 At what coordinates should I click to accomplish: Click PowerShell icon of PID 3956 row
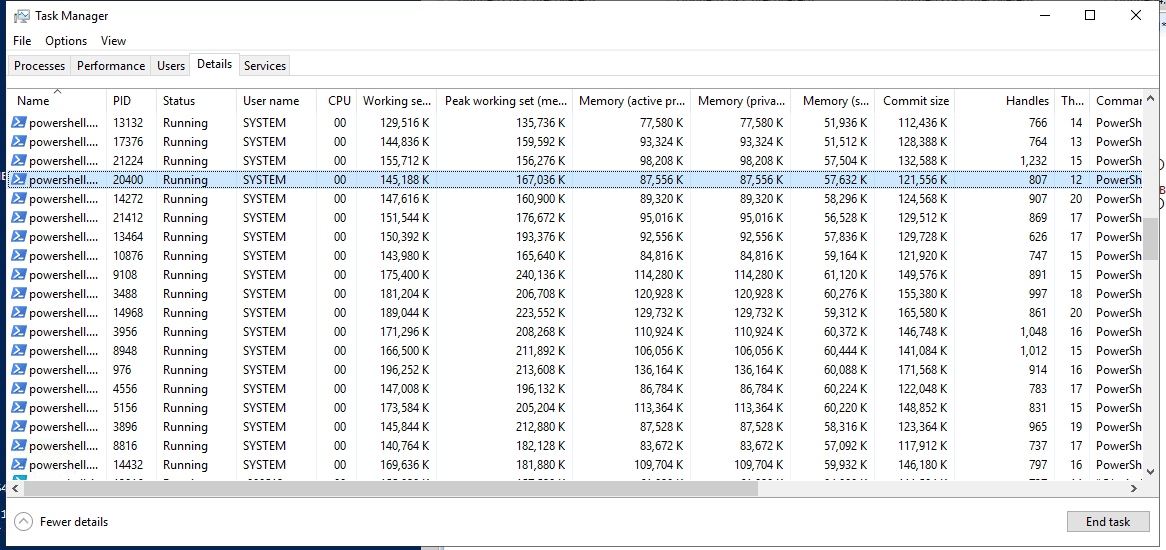(x=19, y=331)
